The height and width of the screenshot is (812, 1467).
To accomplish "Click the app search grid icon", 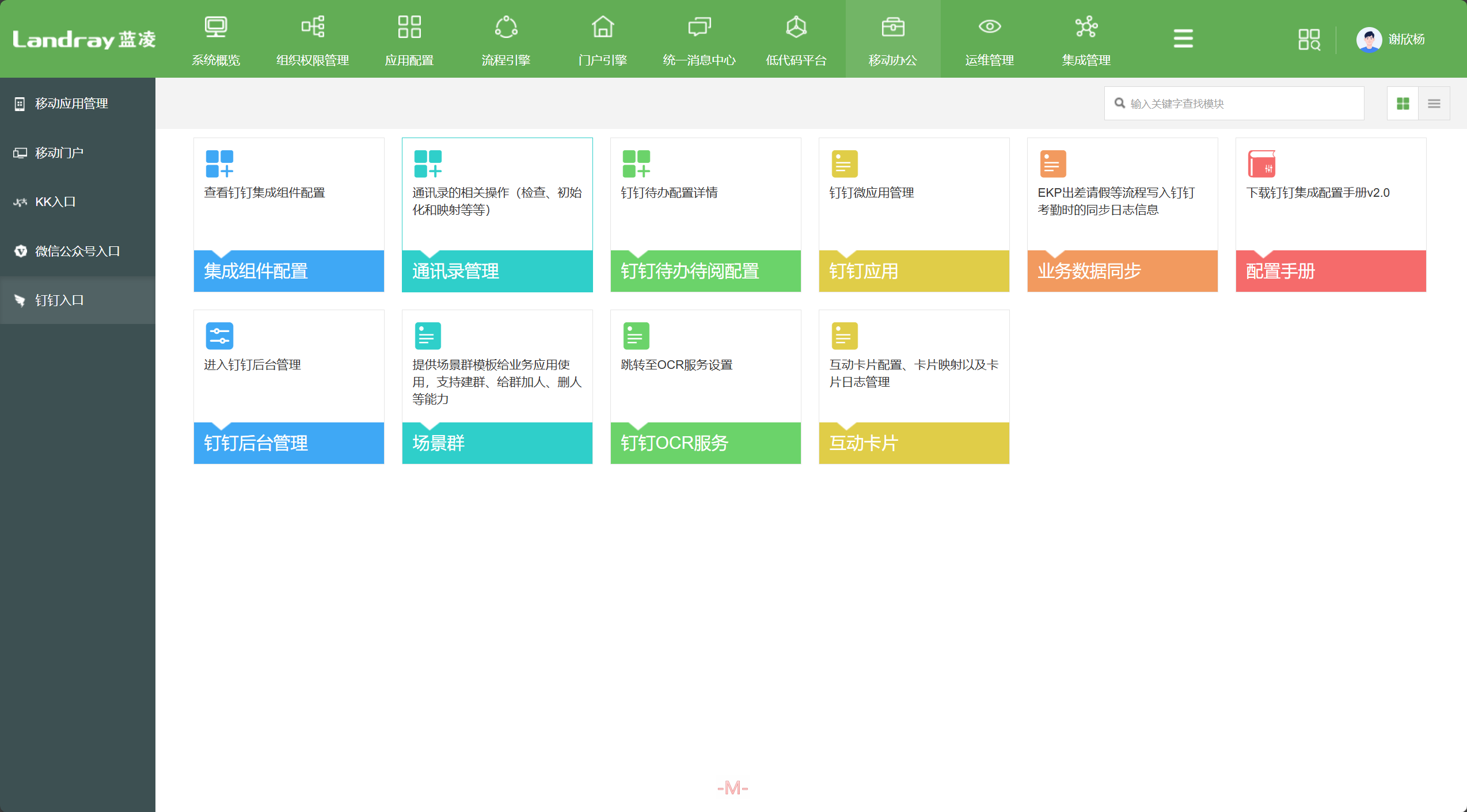I will [1309, 40].
